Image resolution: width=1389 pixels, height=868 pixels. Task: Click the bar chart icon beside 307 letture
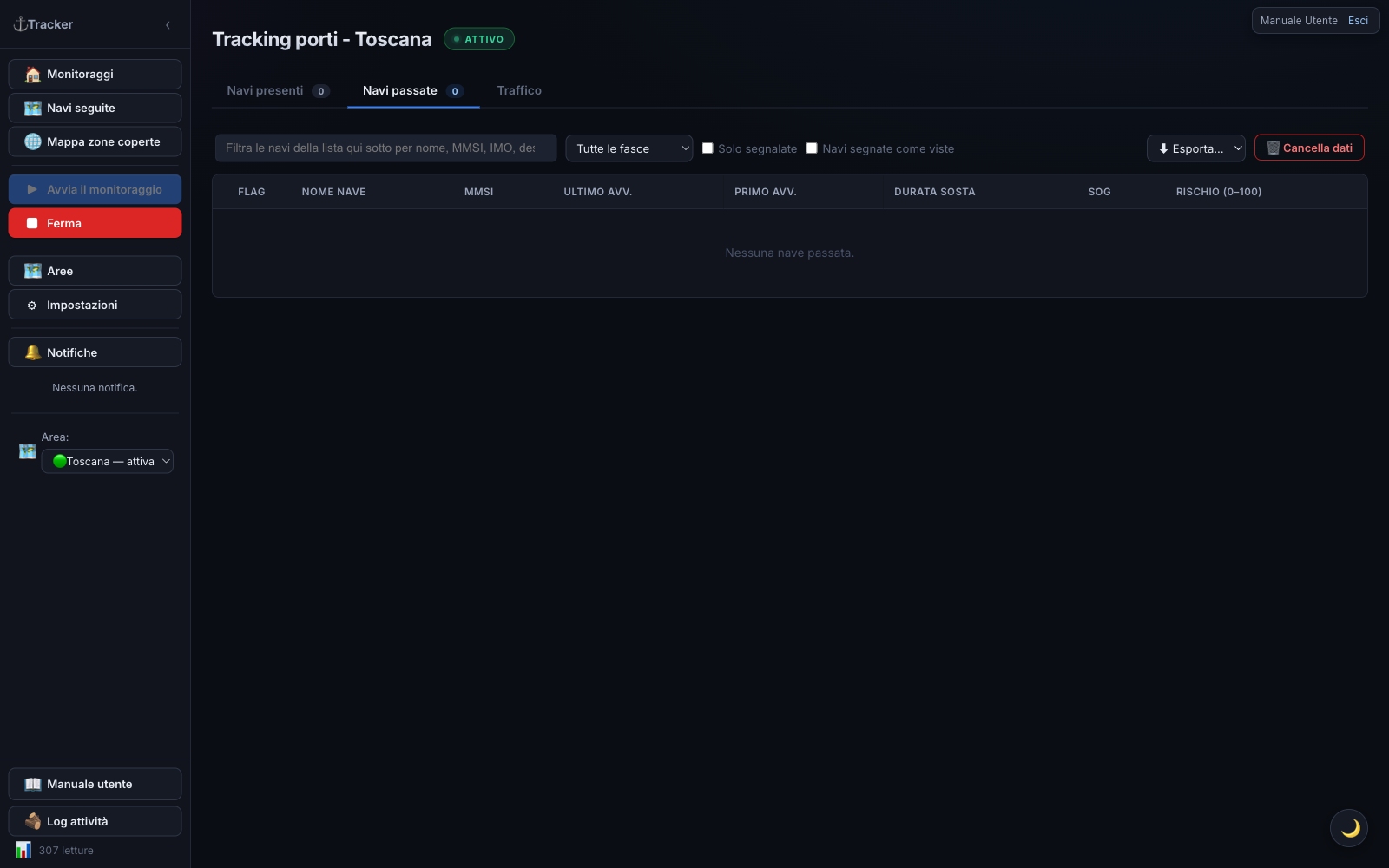pyautogui.click(x=23, y=850)
